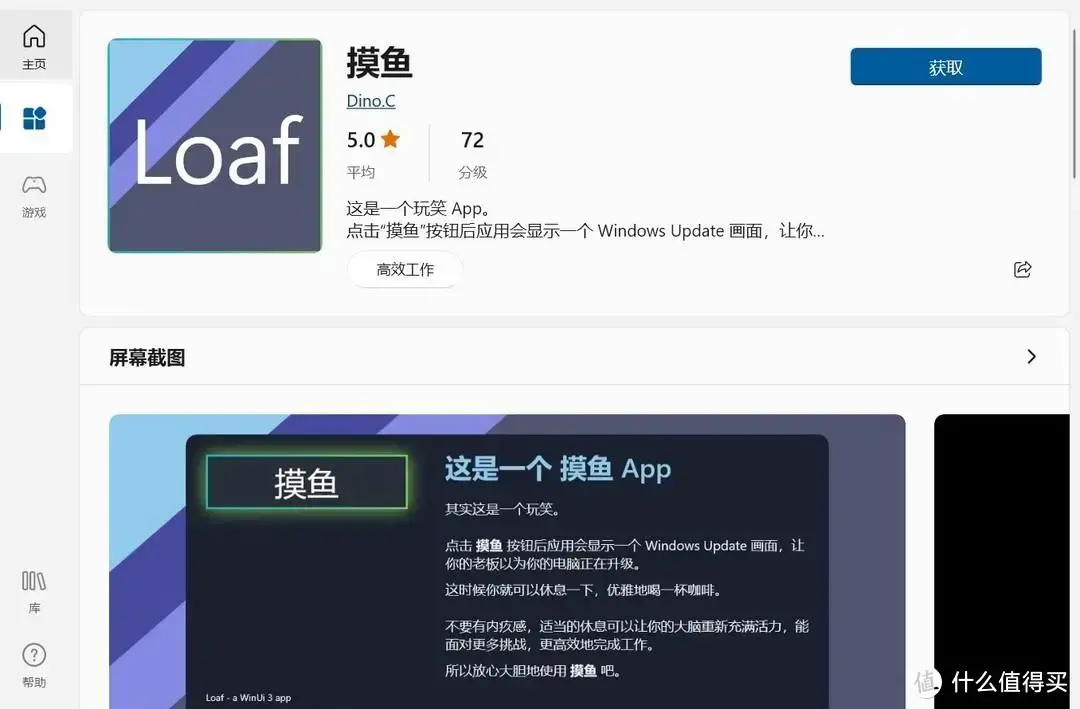The width and height of the screenshot is (1080, 709).
Task: Click the Loaf app logo
Action: (x=214, y=145)
